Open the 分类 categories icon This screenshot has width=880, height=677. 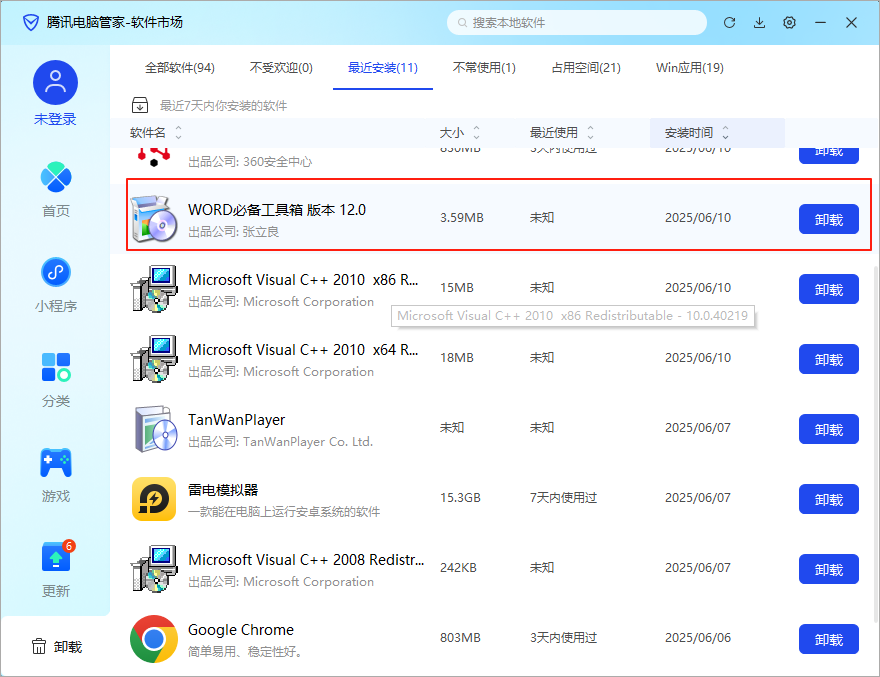click(56, 367)
